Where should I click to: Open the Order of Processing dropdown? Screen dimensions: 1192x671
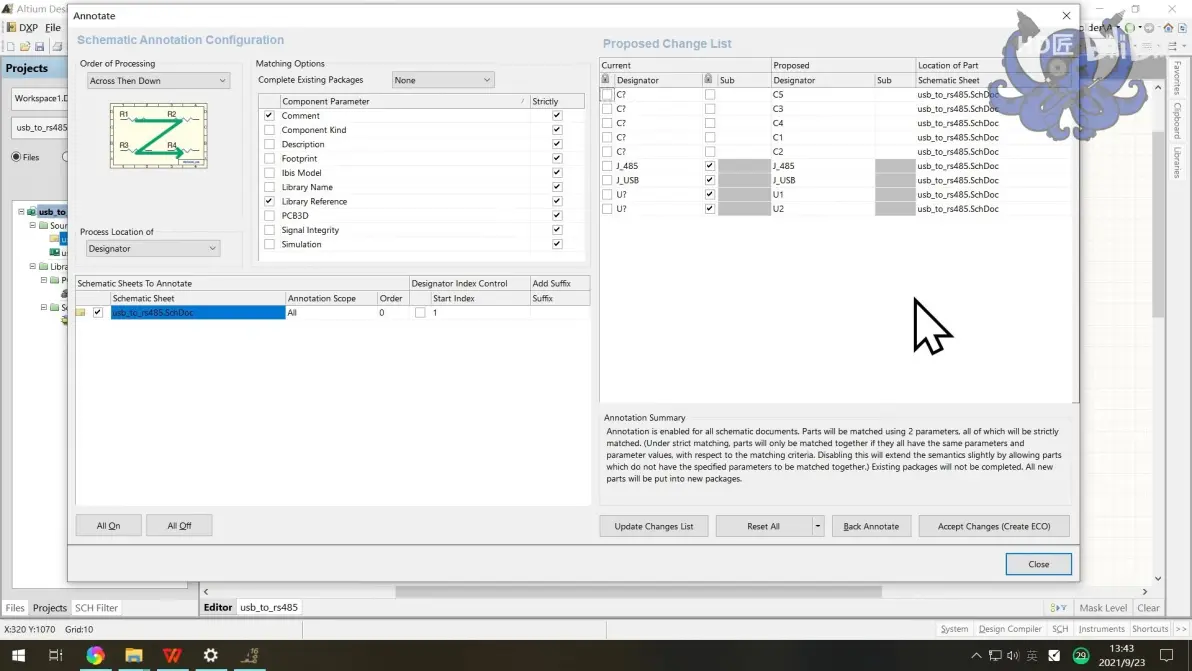coord(158,81)
